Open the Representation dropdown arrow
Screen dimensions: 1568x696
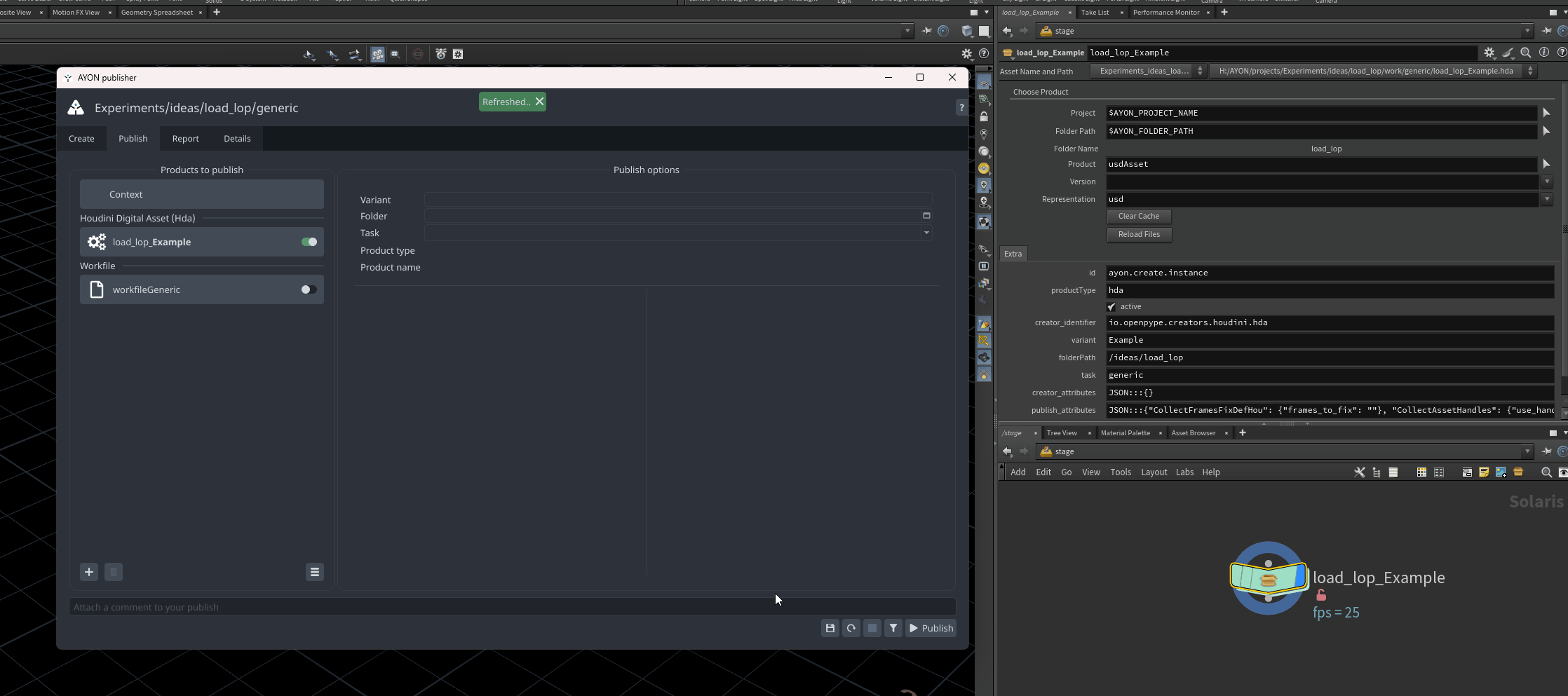tap(1546, 199)
